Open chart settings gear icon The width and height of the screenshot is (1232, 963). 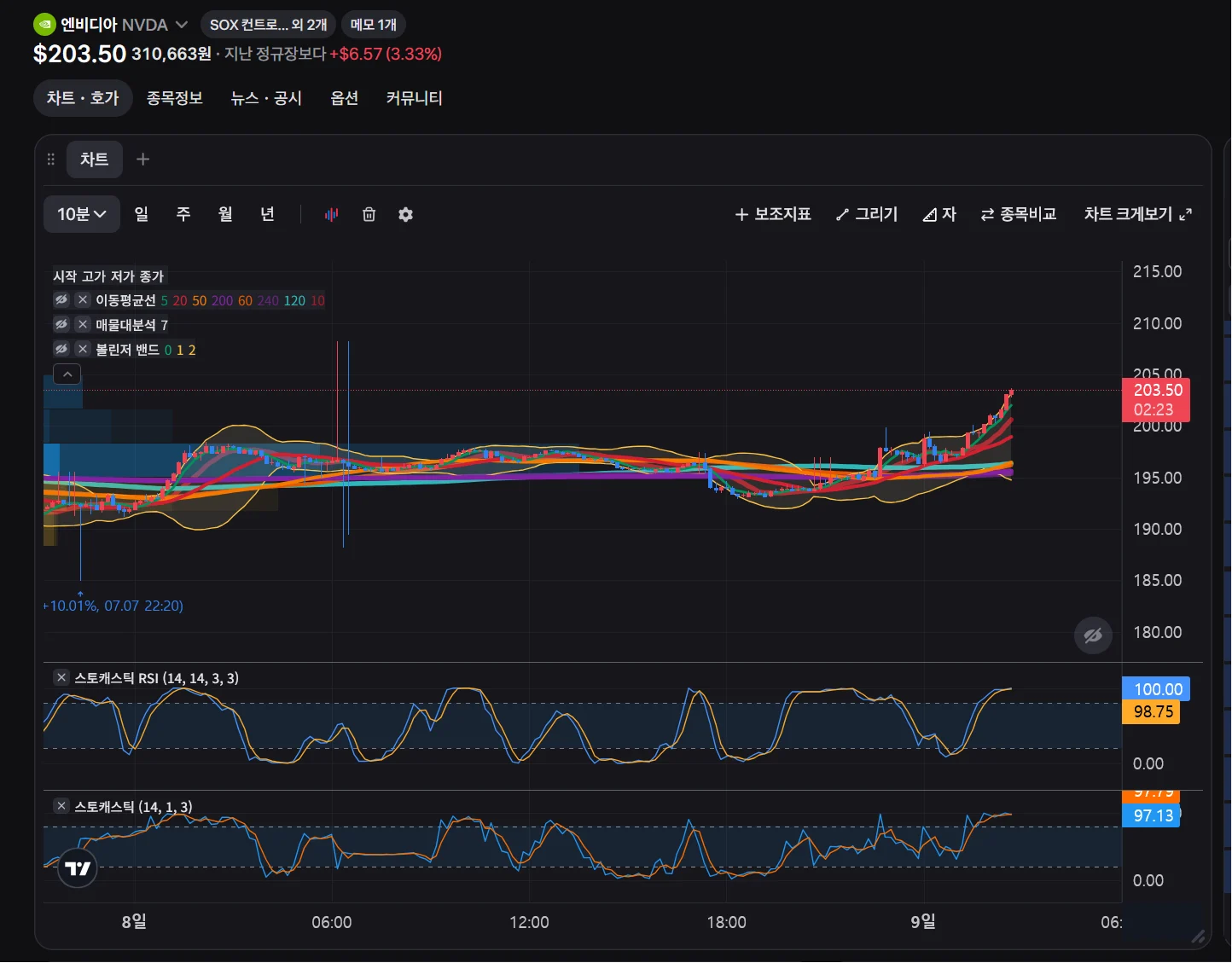405,214
